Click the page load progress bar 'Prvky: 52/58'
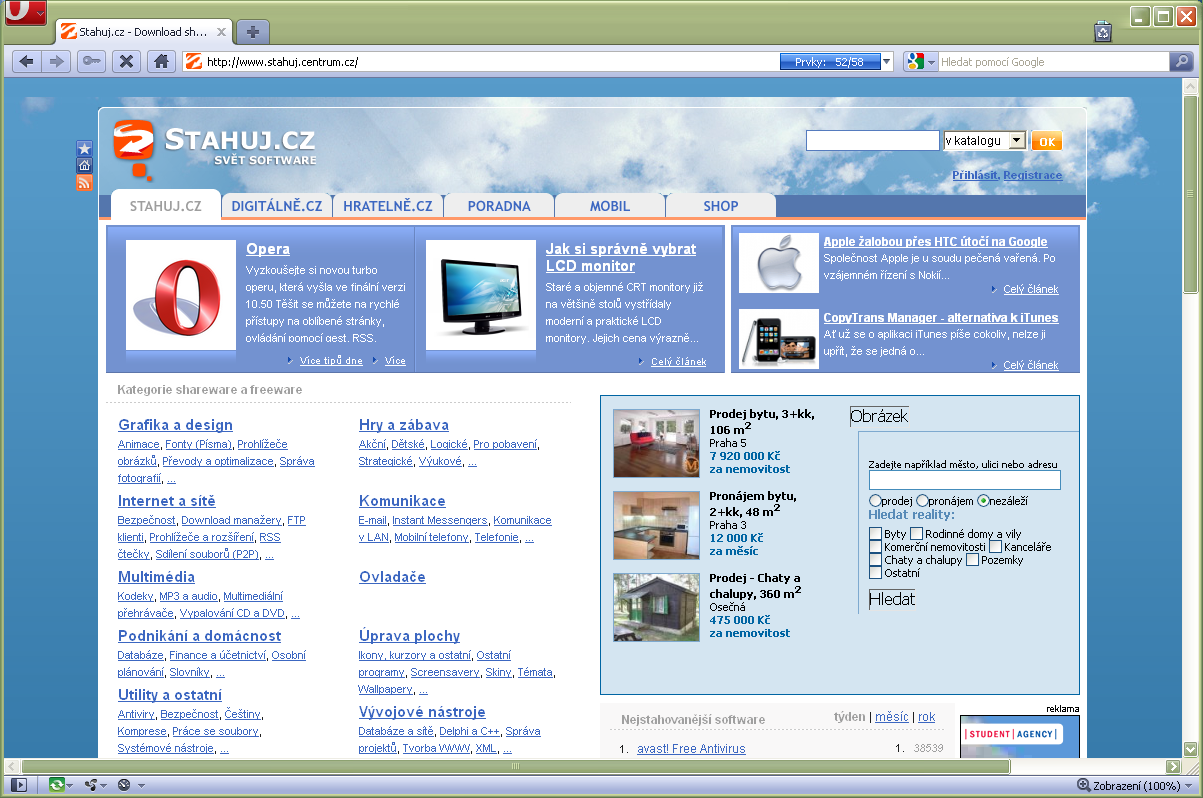 point(830,62)
